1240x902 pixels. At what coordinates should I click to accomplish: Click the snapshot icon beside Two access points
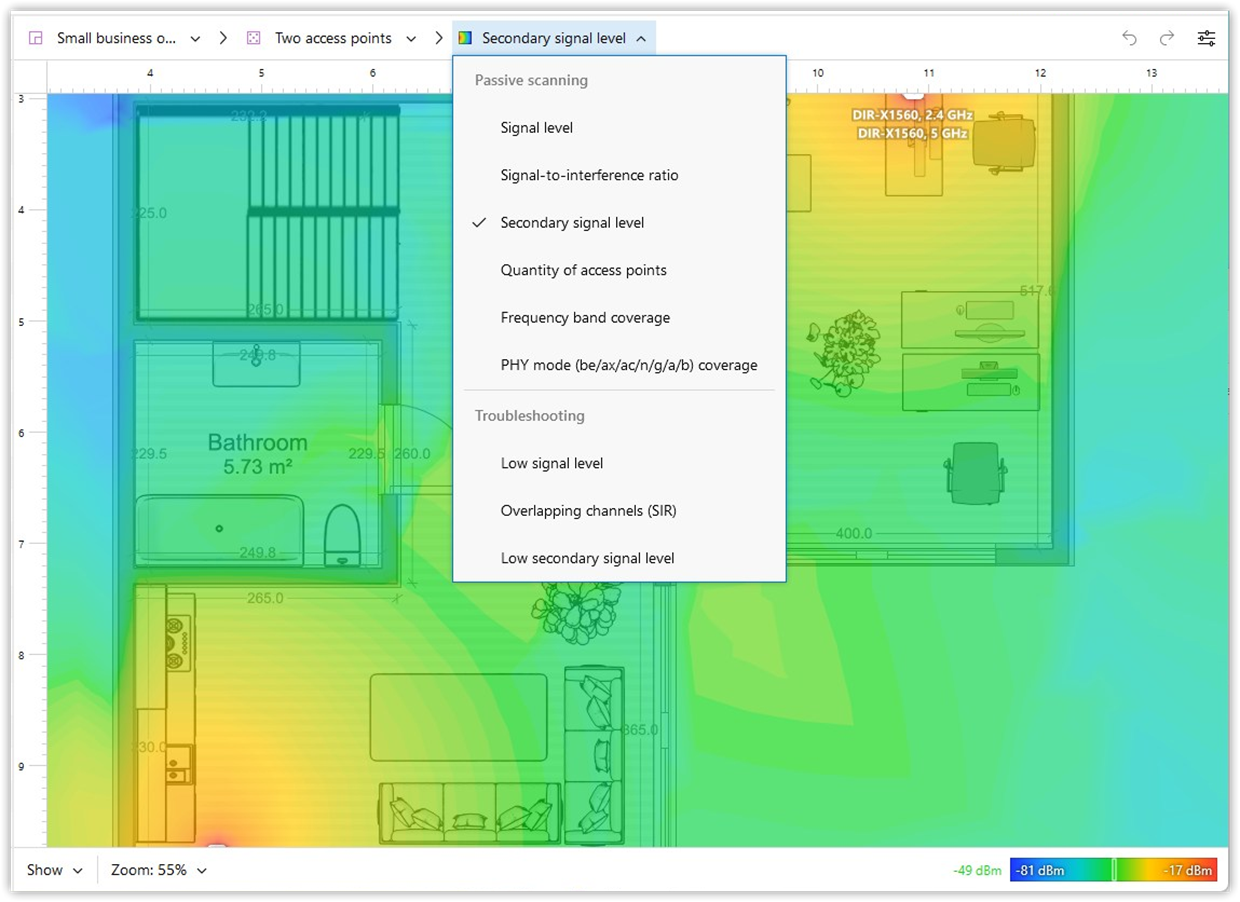click(x=253, y=37)
